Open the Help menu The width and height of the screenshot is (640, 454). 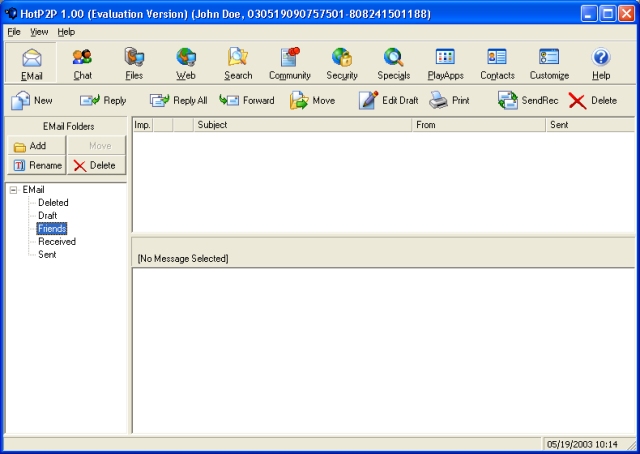(66, 32)
